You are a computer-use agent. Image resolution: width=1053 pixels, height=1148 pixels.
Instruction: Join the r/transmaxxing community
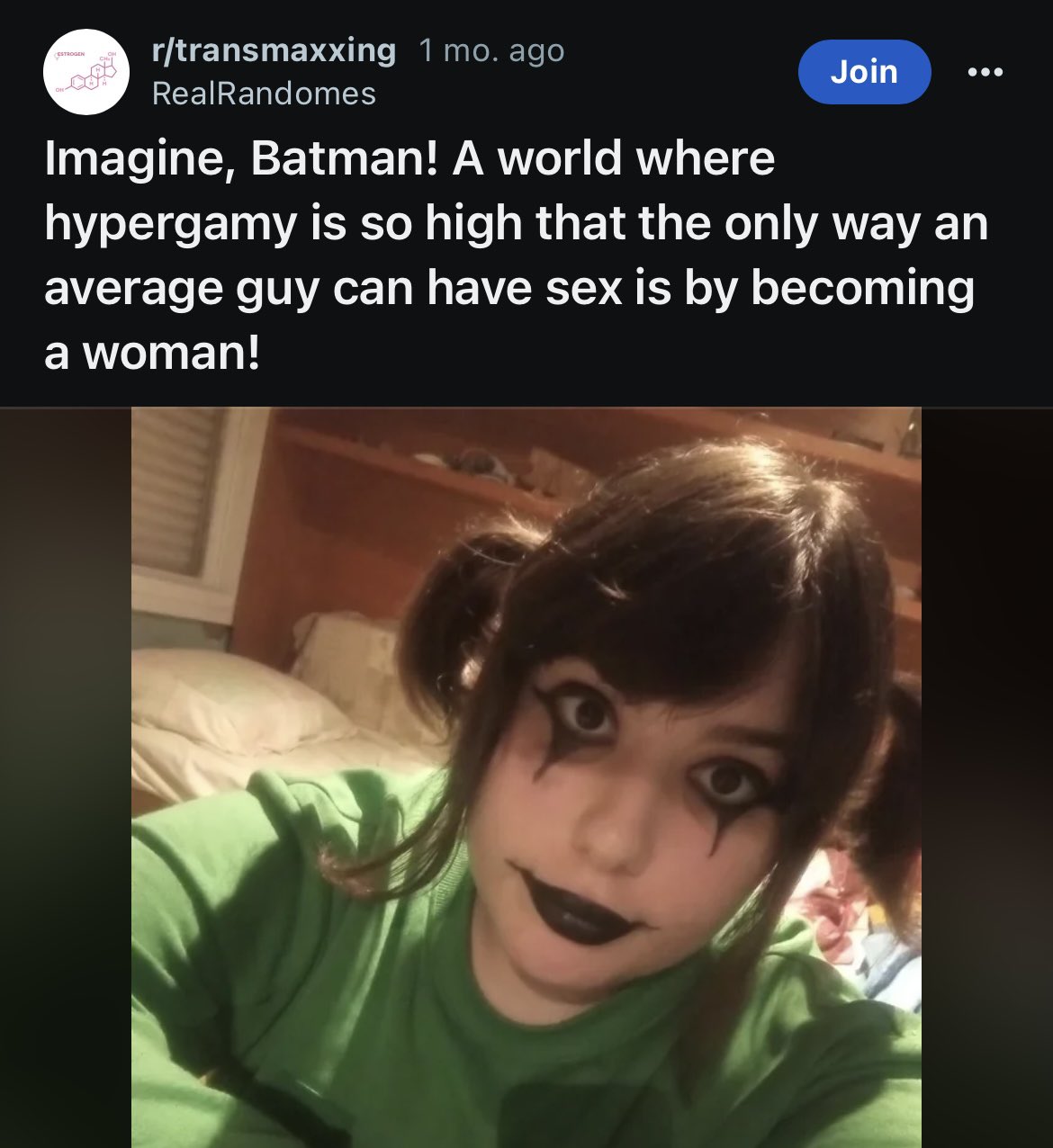(864, 71)
